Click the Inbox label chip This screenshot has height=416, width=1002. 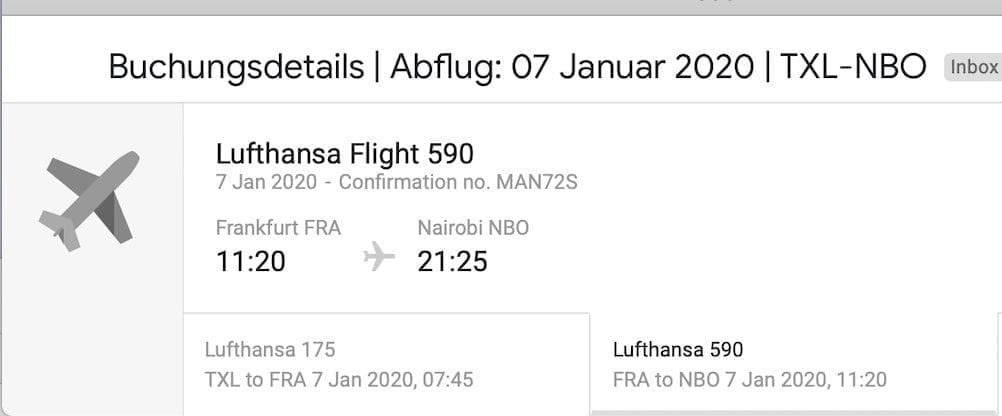[x=973, y=68]
